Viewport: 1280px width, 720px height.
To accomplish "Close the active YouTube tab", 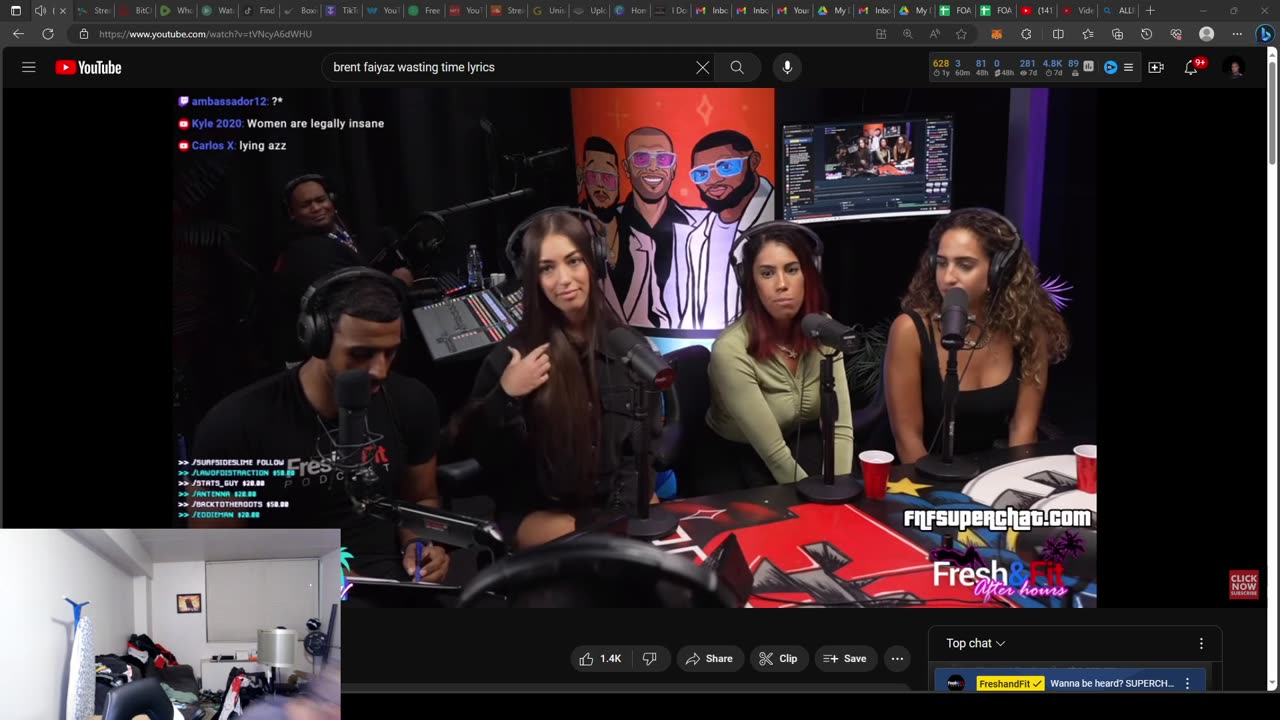I will (x=62, y=11).
